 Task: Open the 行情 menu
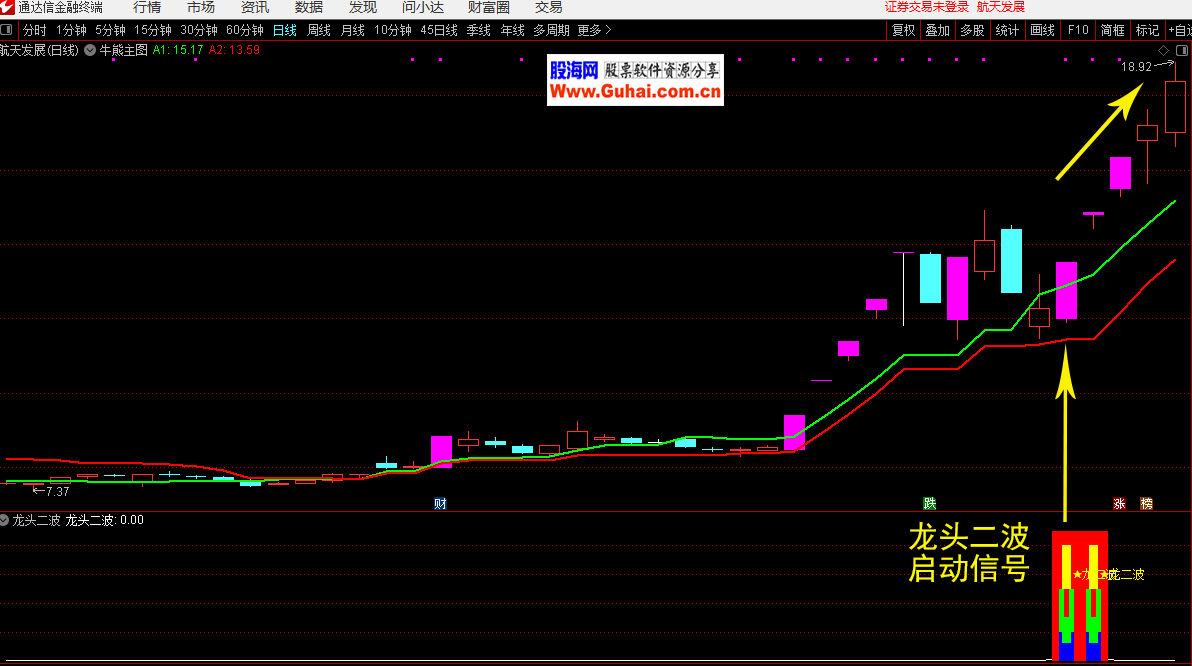click(147, 8)
